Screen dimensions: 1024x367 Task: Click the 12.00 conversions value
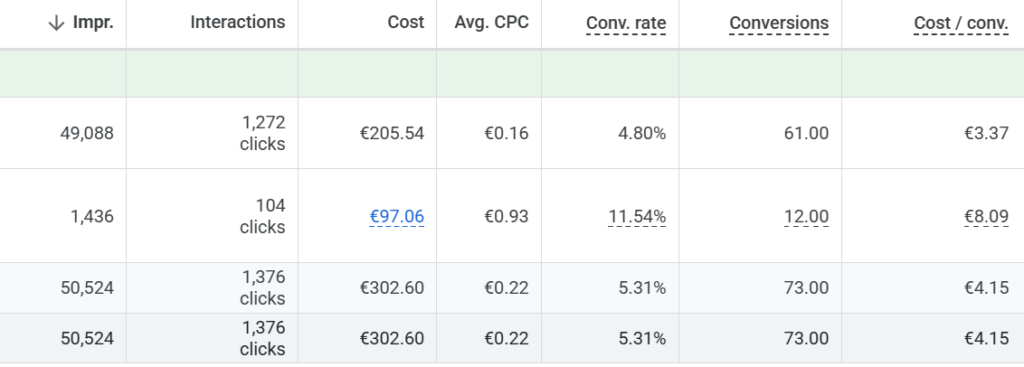pyautogui.click(x=807, y=216)
